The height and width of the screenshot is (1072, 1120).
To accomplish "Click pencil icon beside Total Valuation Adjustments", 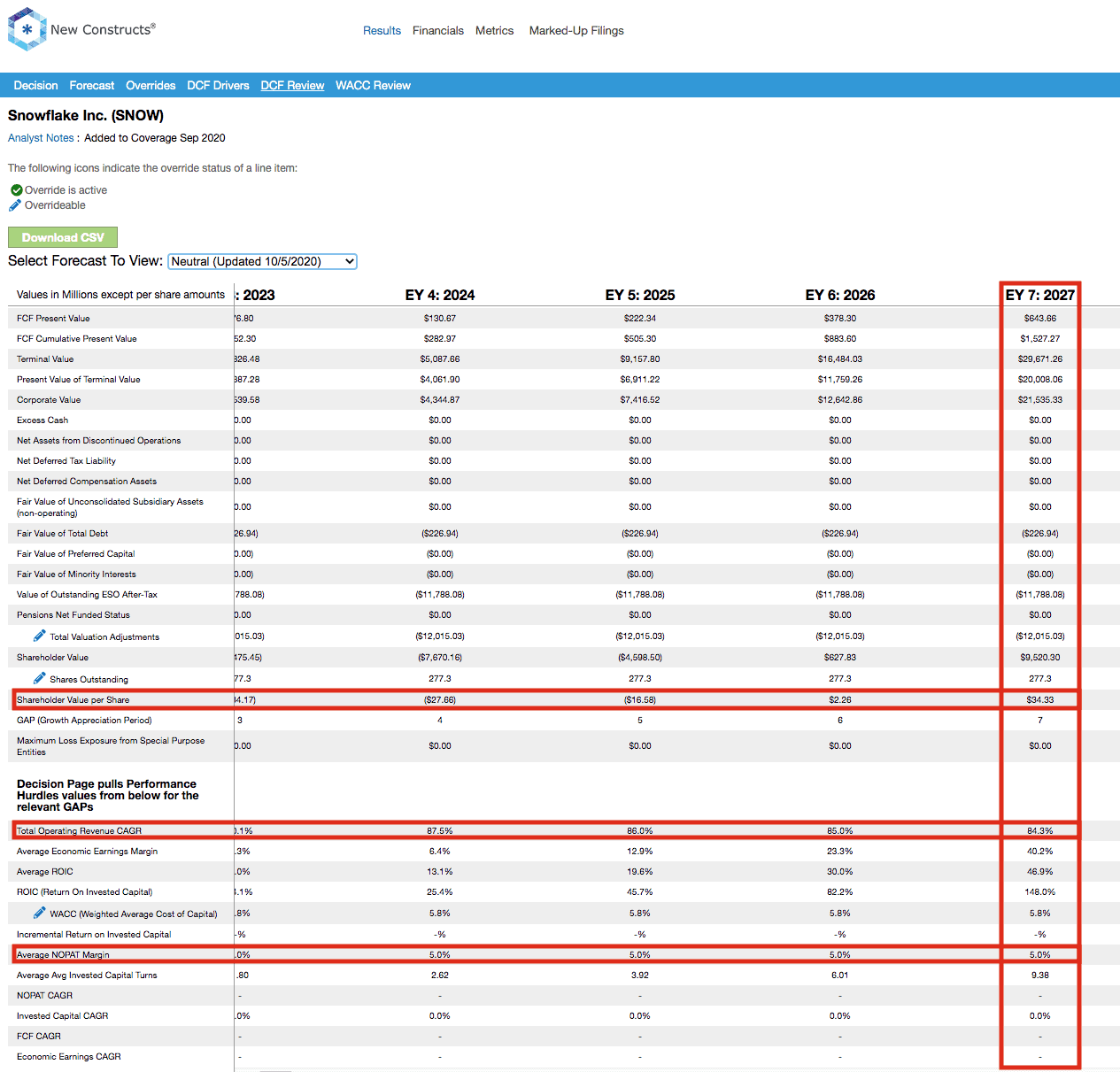I will [39, 636].
